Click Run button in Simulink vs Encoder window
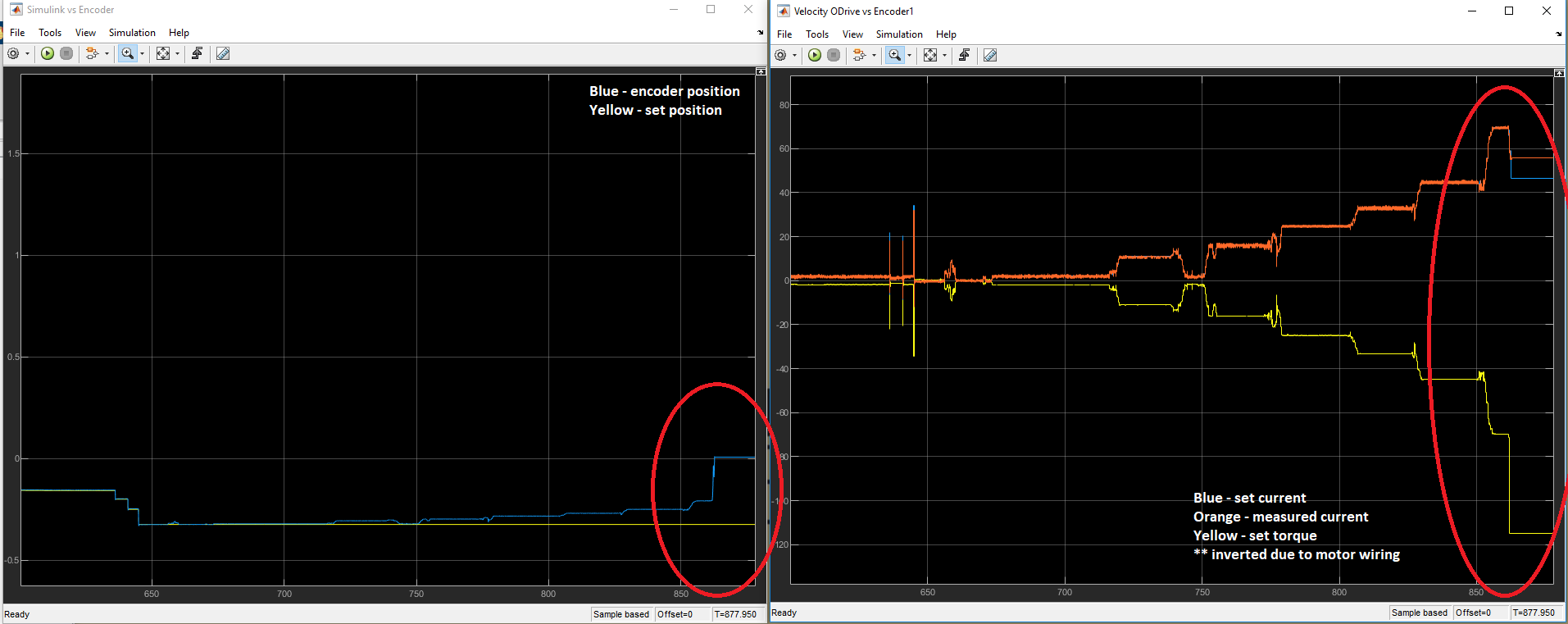Screen dimensions: 1568x624 click(48, 53)
